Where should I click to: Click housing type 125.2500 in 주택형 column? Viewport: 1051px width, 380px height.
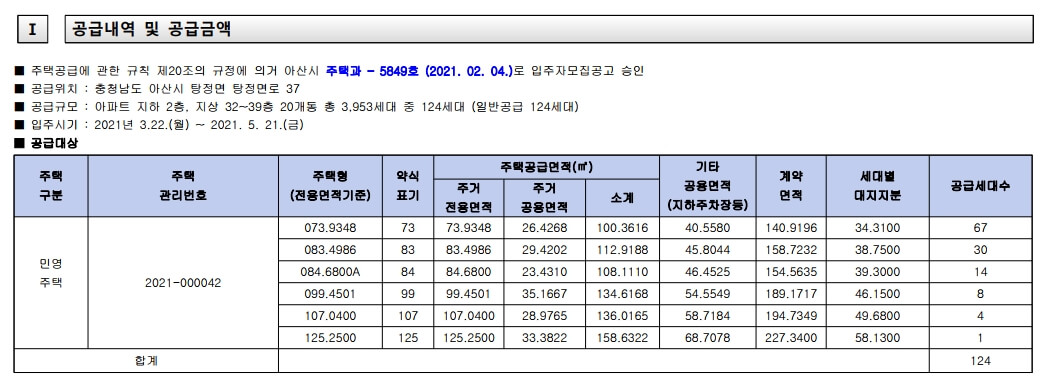(330, 338)
